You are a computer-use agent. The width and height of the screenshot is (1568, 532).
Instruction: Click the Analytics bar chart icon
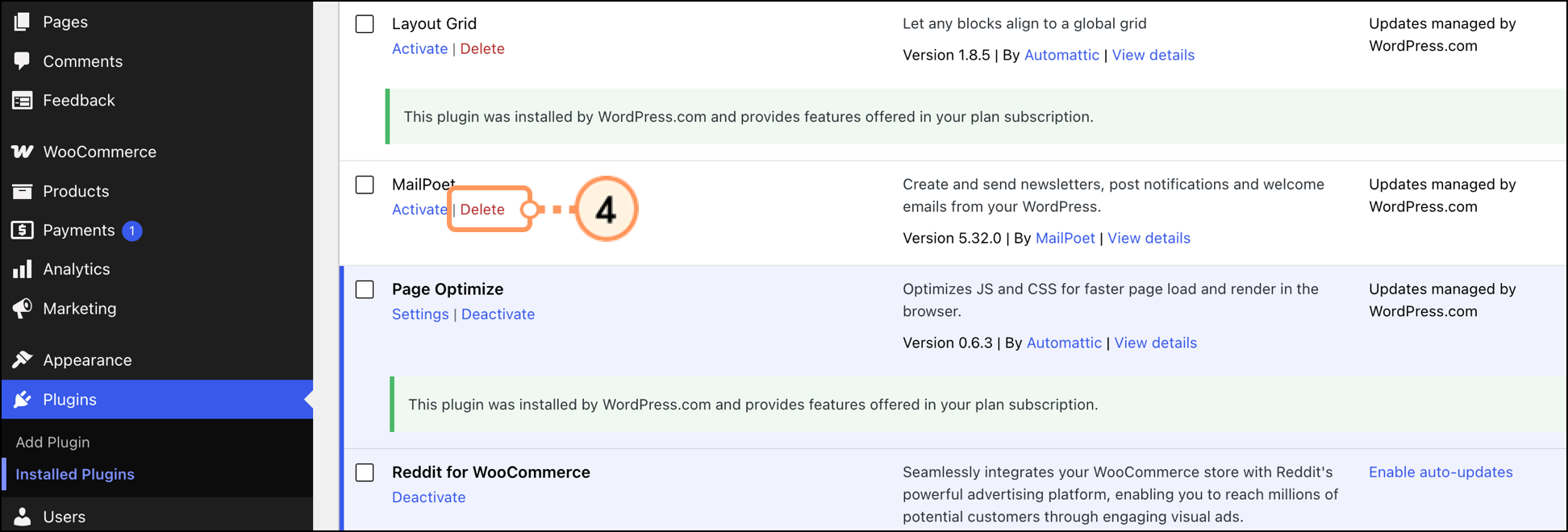point(22,269)
